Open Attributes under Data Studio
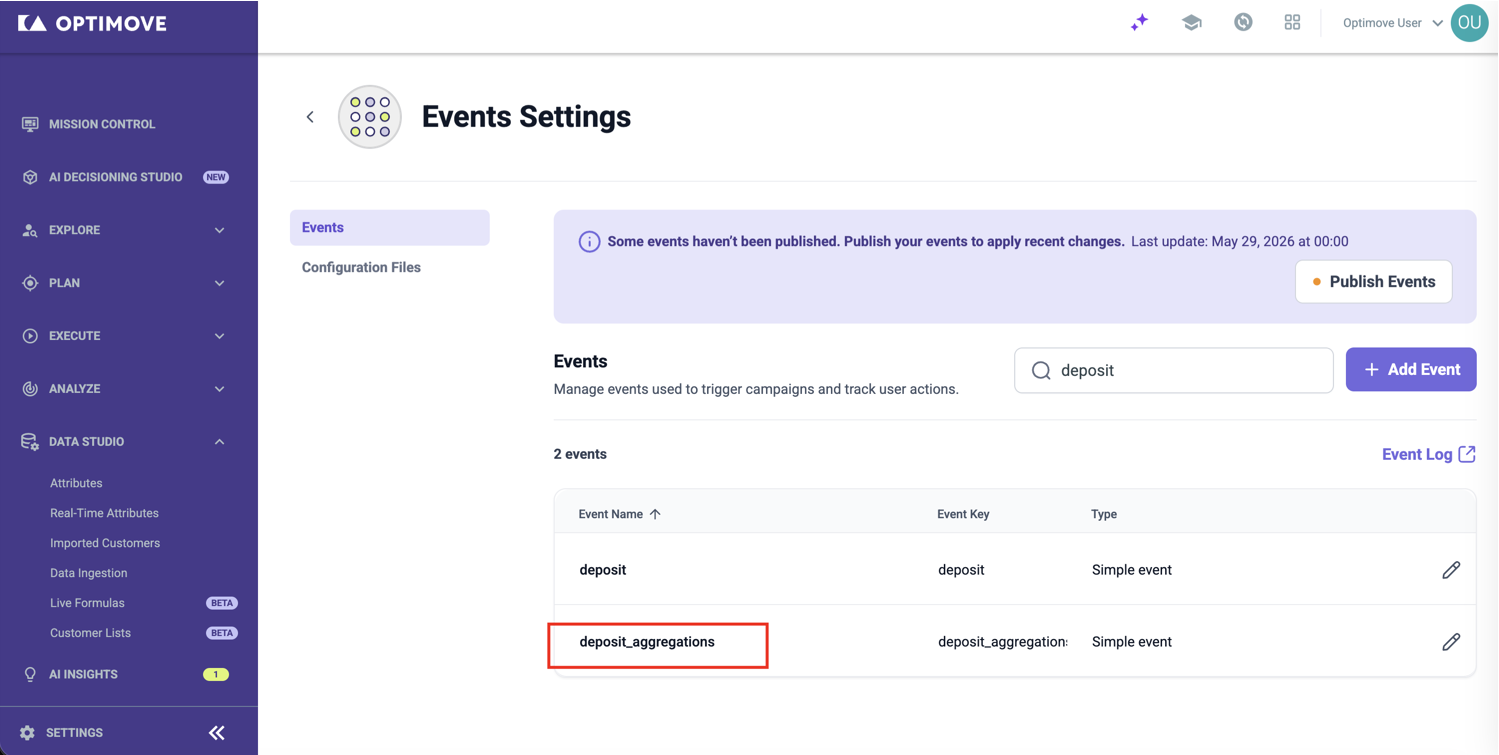Image resolution: width=1499 pixels, height=755 pixels. point(76,483)
